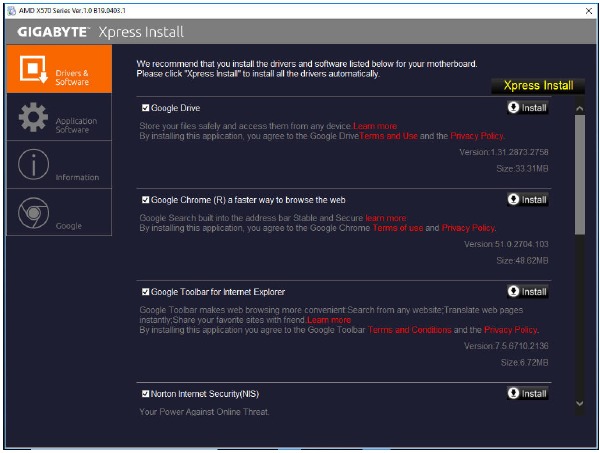
Task: Uncheck Google Toolbar for Internet Explorer checkbox
Action: pyautogui.click(x=146, y=291)
